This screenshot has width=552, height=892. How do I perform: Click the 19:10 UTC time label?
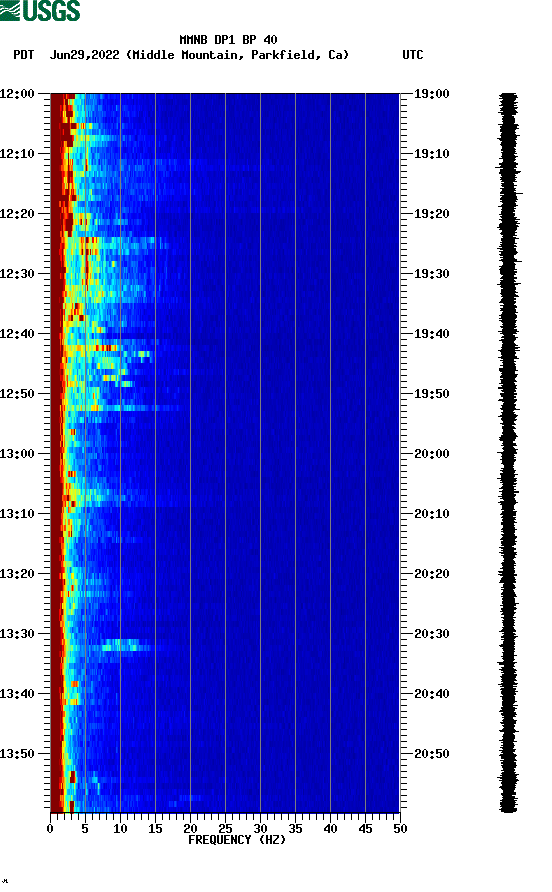click(x=431, y=154)
